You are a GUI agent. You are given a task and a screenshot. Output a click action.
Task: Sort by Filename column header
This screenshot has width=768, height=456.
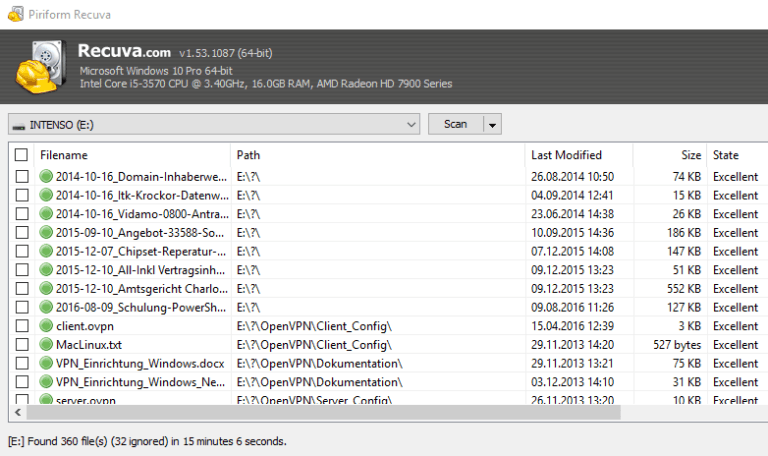click(x=132, y=155)
